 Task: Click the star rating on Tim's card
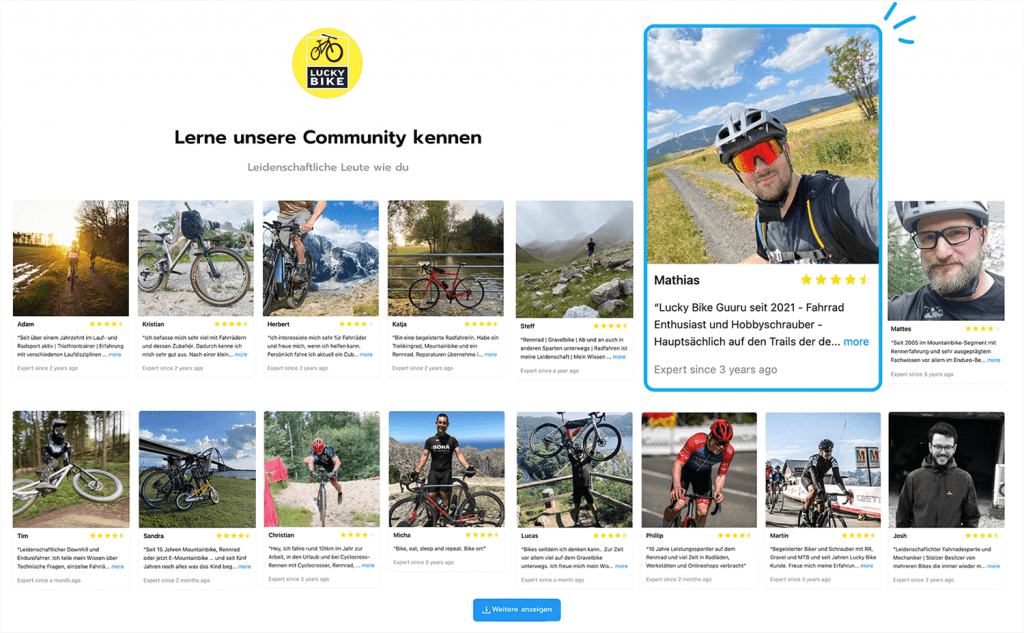[x=106, y=536]
